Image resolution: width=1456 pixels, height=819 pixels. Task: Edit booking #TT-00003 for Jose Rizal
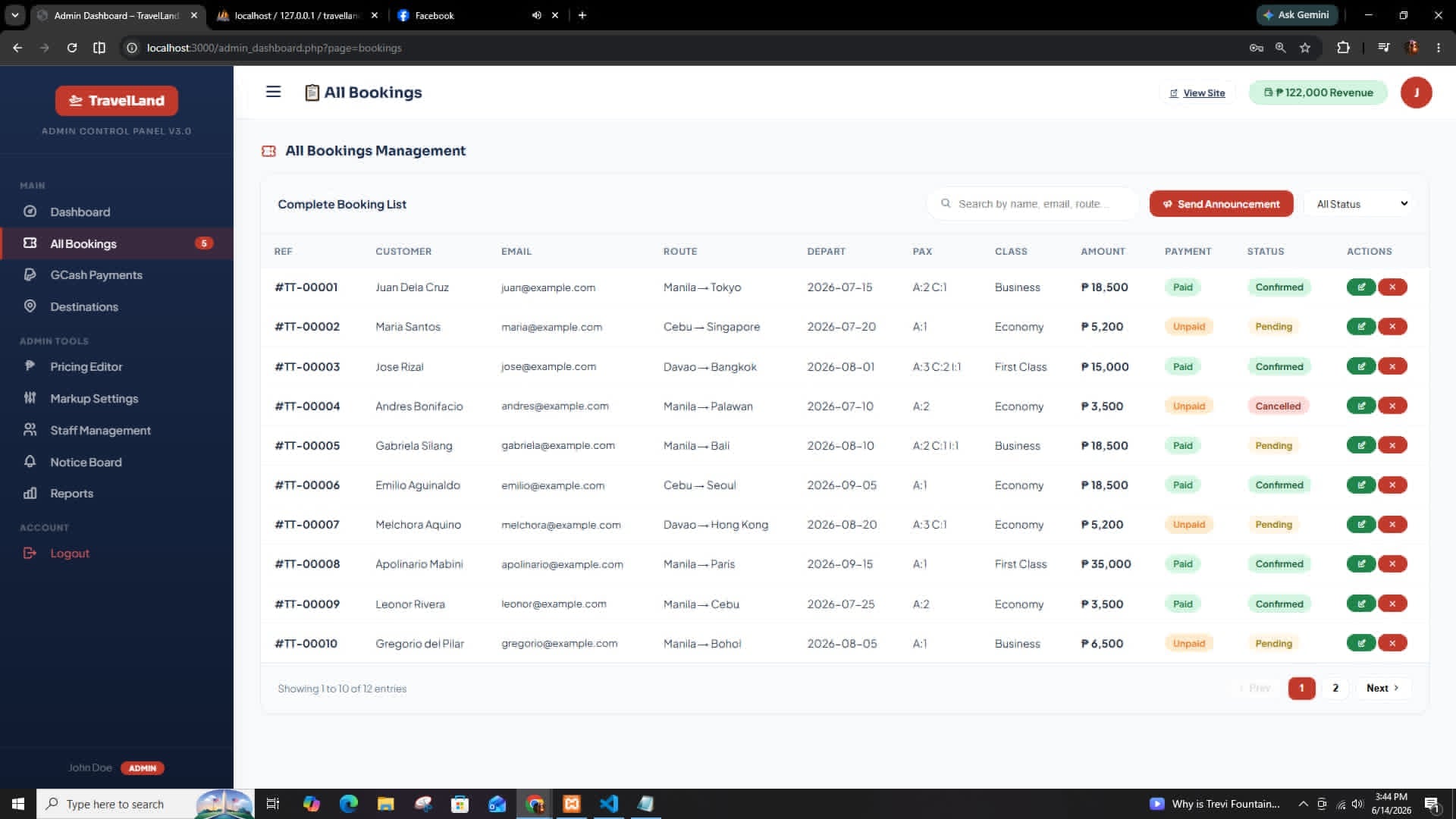point(1361,366)
